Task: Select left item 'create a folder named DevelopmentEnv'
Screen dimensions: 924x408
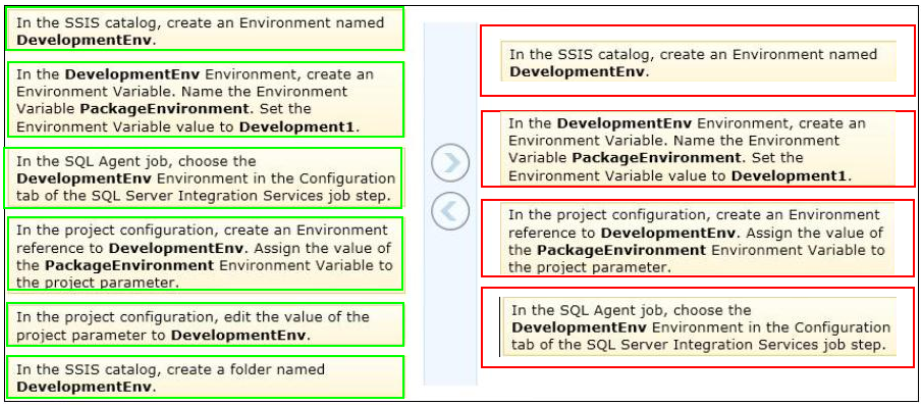Action: point(205,377)
